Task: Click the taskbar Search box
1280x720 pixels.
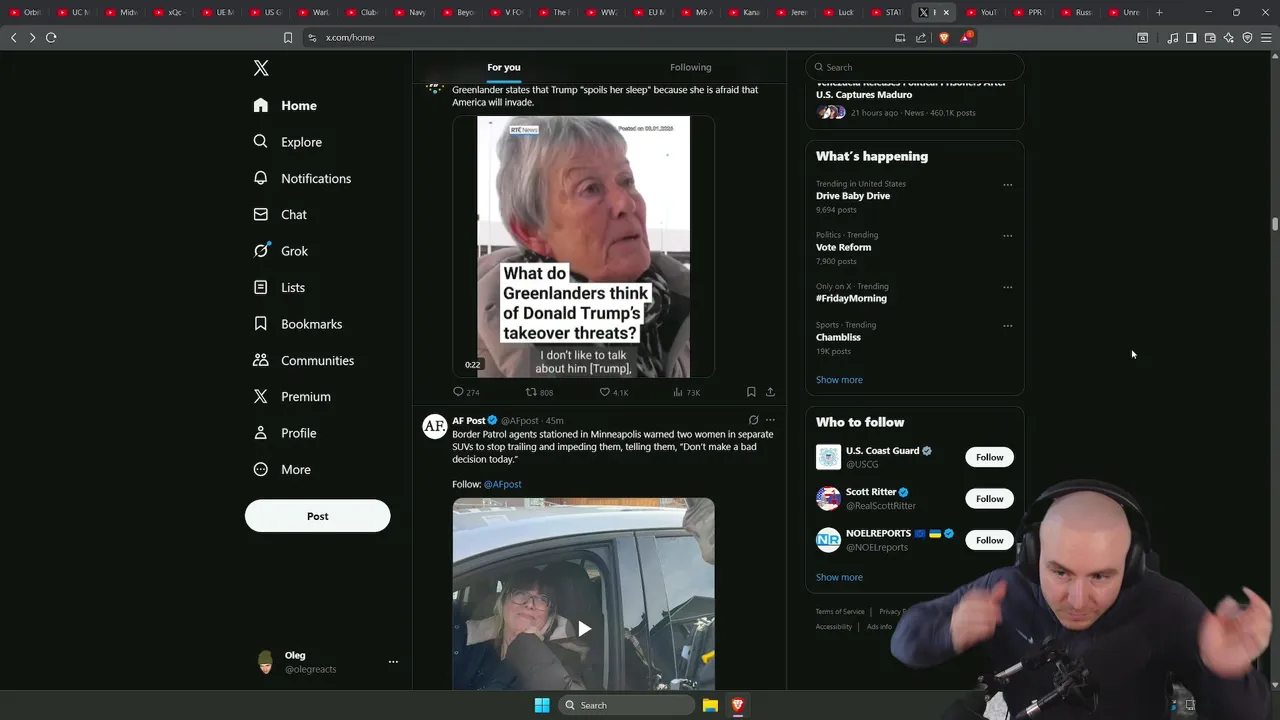Action: pos(626,705)
